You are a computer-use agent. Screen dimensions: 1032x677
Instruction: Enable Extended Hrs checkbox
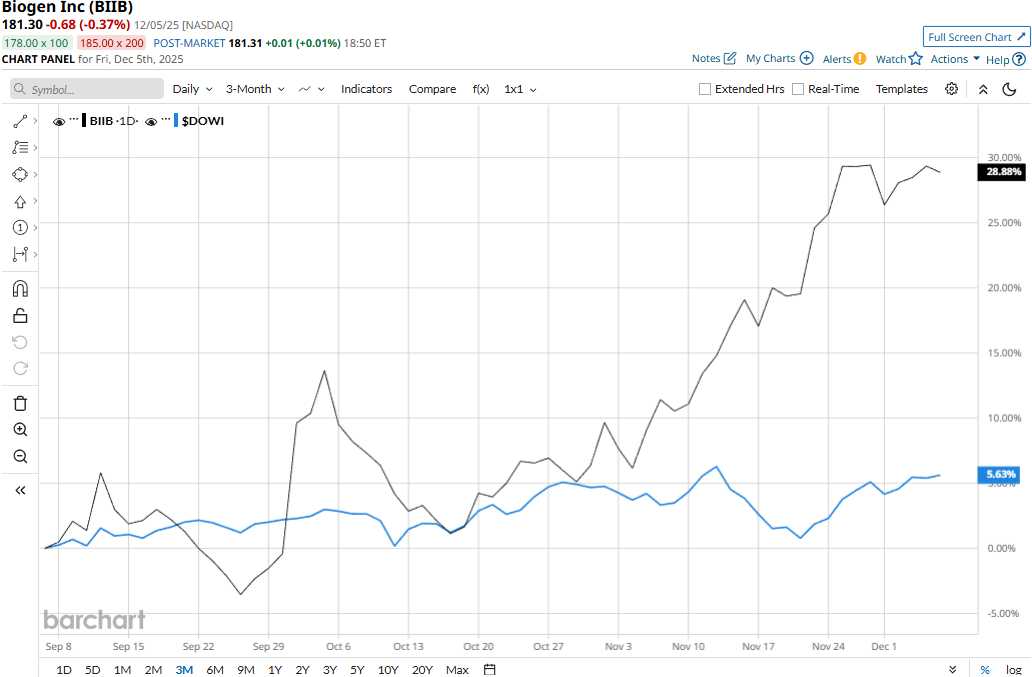[705, 89]
